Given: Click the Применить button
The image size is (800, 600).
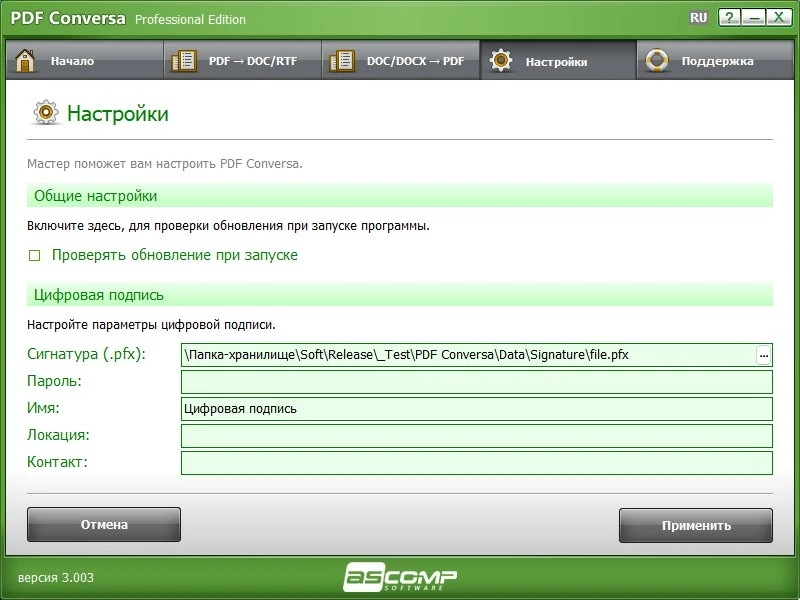Looking at the screenshot, I should (696, 526).
